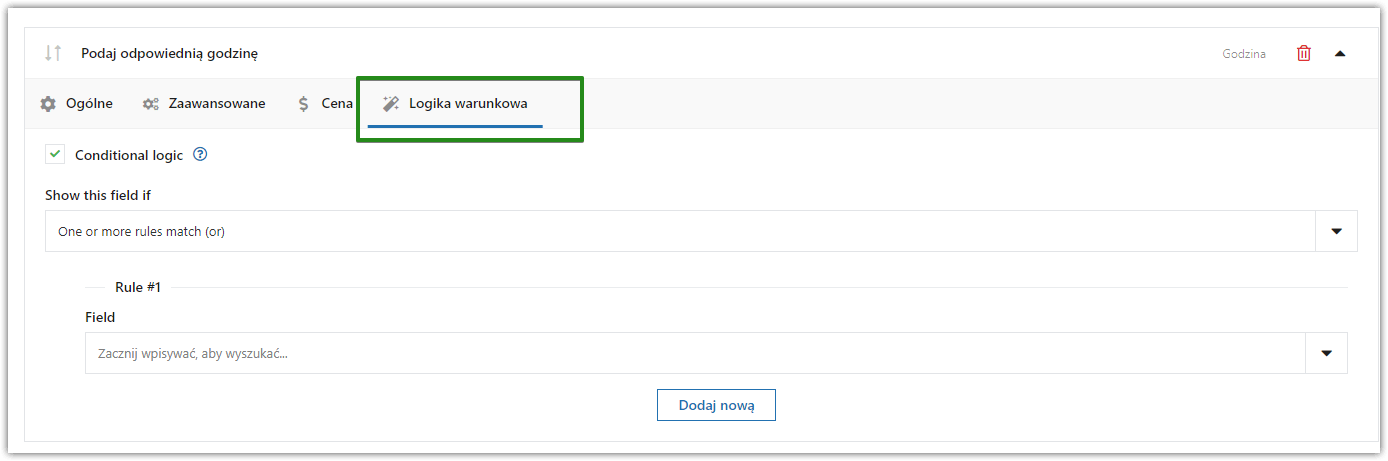
Task: Click the 'Dodaj nową' button
Action: (716, 405)
